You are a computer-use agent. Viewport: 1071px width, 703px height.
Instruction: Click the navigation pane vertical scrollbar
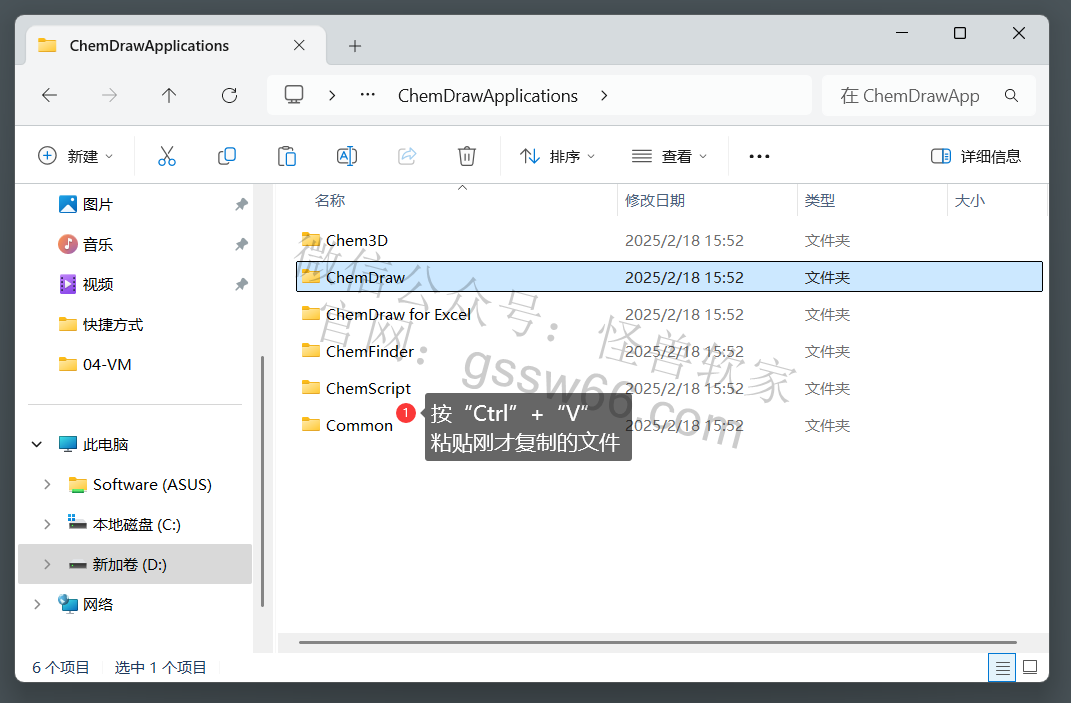click(262, 482)
